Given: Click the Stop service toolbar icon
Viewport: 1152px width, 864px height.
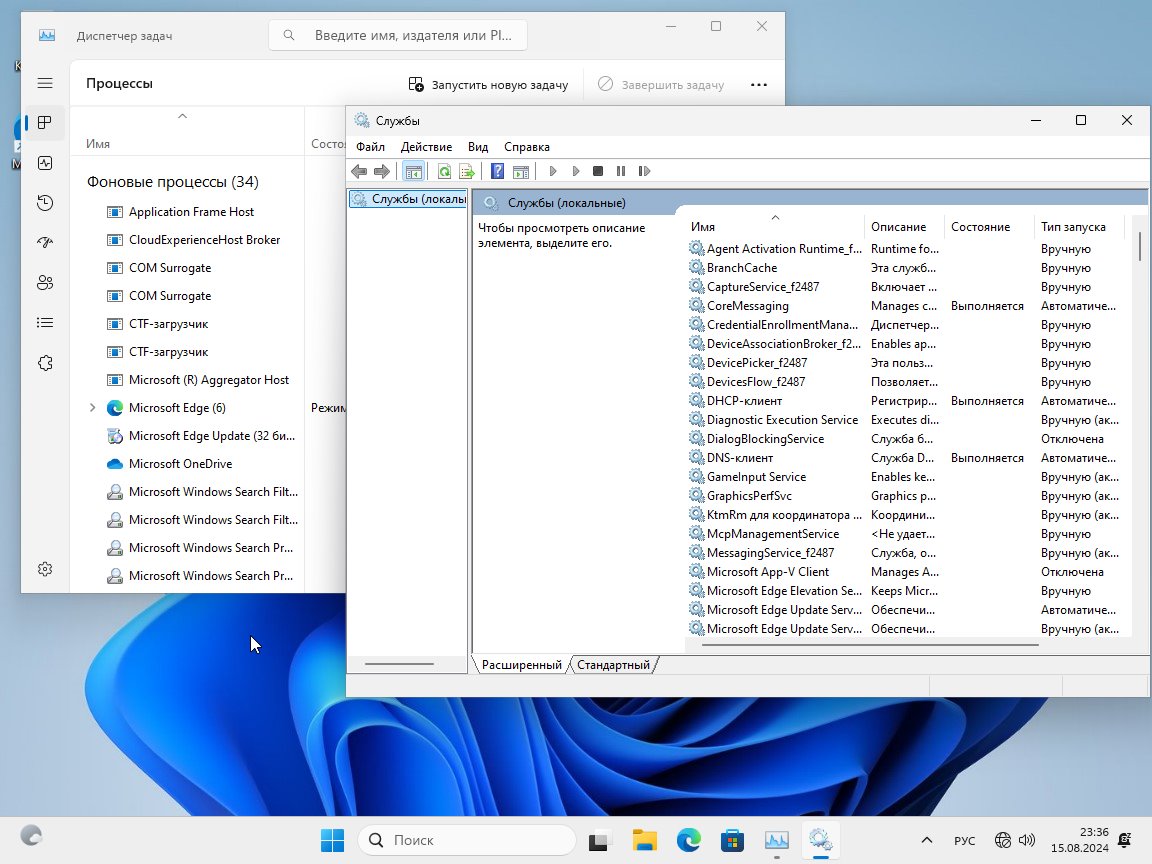Looking at the screenshot, I should coord(598,172).
